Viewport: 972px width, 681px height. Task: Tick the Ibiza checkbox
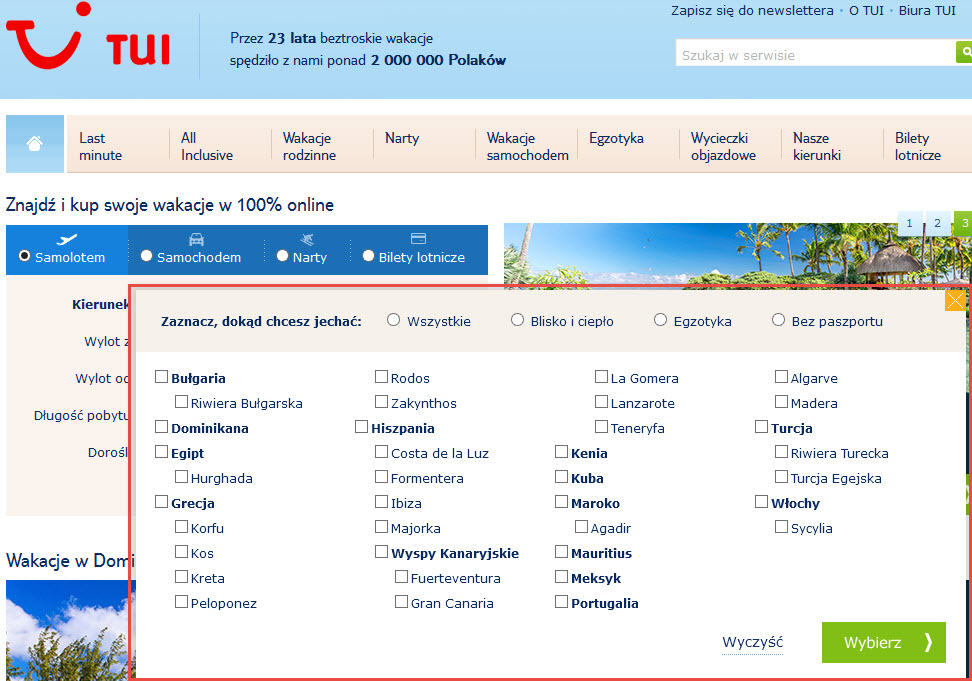[381, 502]
